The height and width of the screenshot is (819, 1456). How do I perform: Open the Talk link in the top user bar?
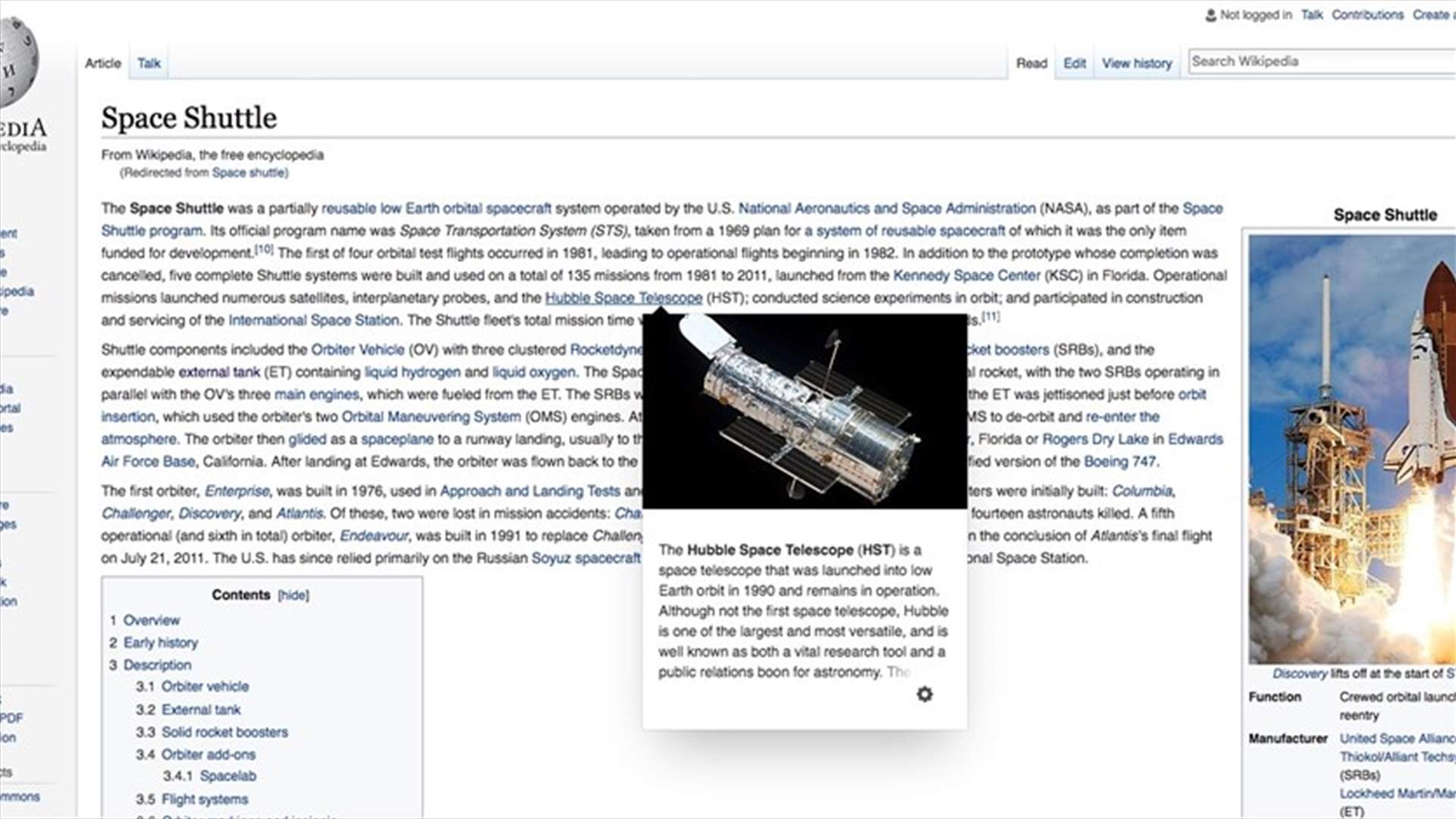1312,14
